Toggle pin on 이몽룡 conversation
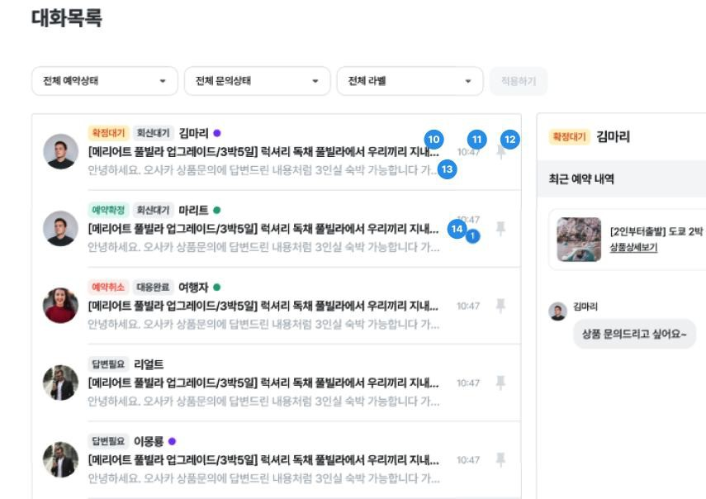The width and height of the screenshot is (706, 499). (501, 460)
